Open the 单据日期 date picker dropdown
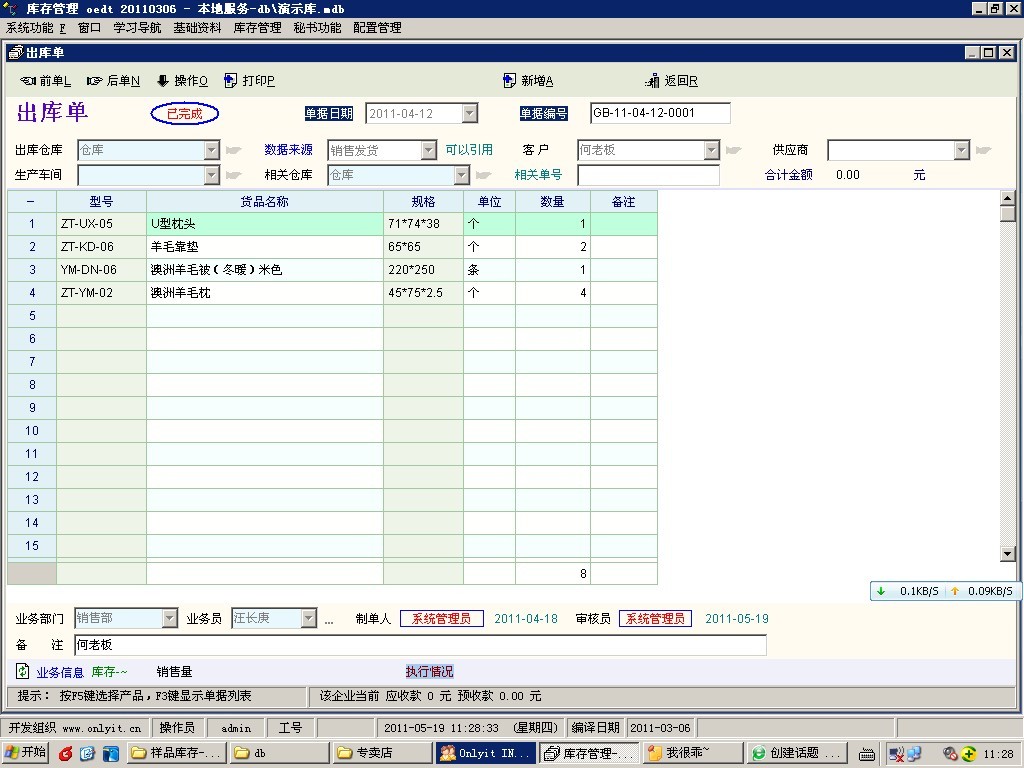The width and height of the screenshot is (1024, 768). (469, 114)
